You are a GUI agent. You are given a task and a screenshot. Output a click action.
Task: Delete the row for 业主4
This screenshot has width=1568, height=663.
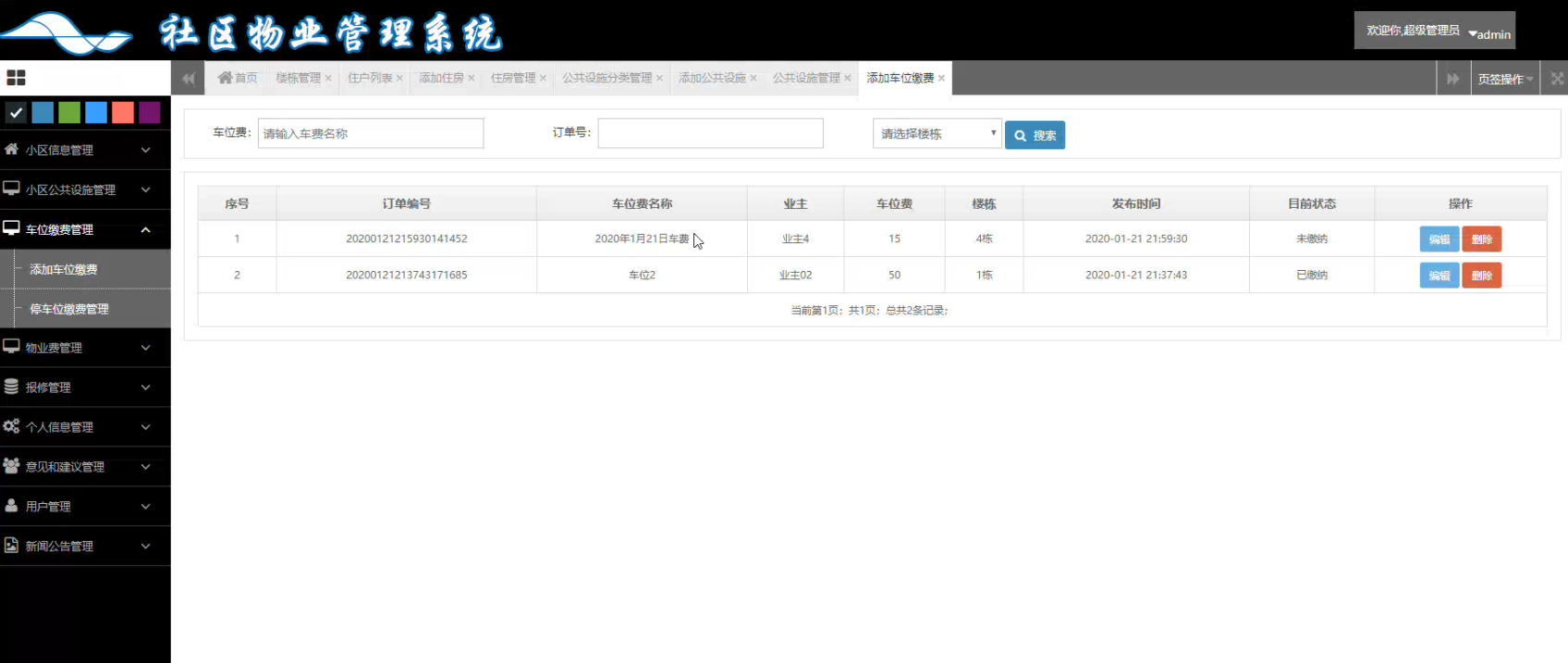coord(1482,239)
